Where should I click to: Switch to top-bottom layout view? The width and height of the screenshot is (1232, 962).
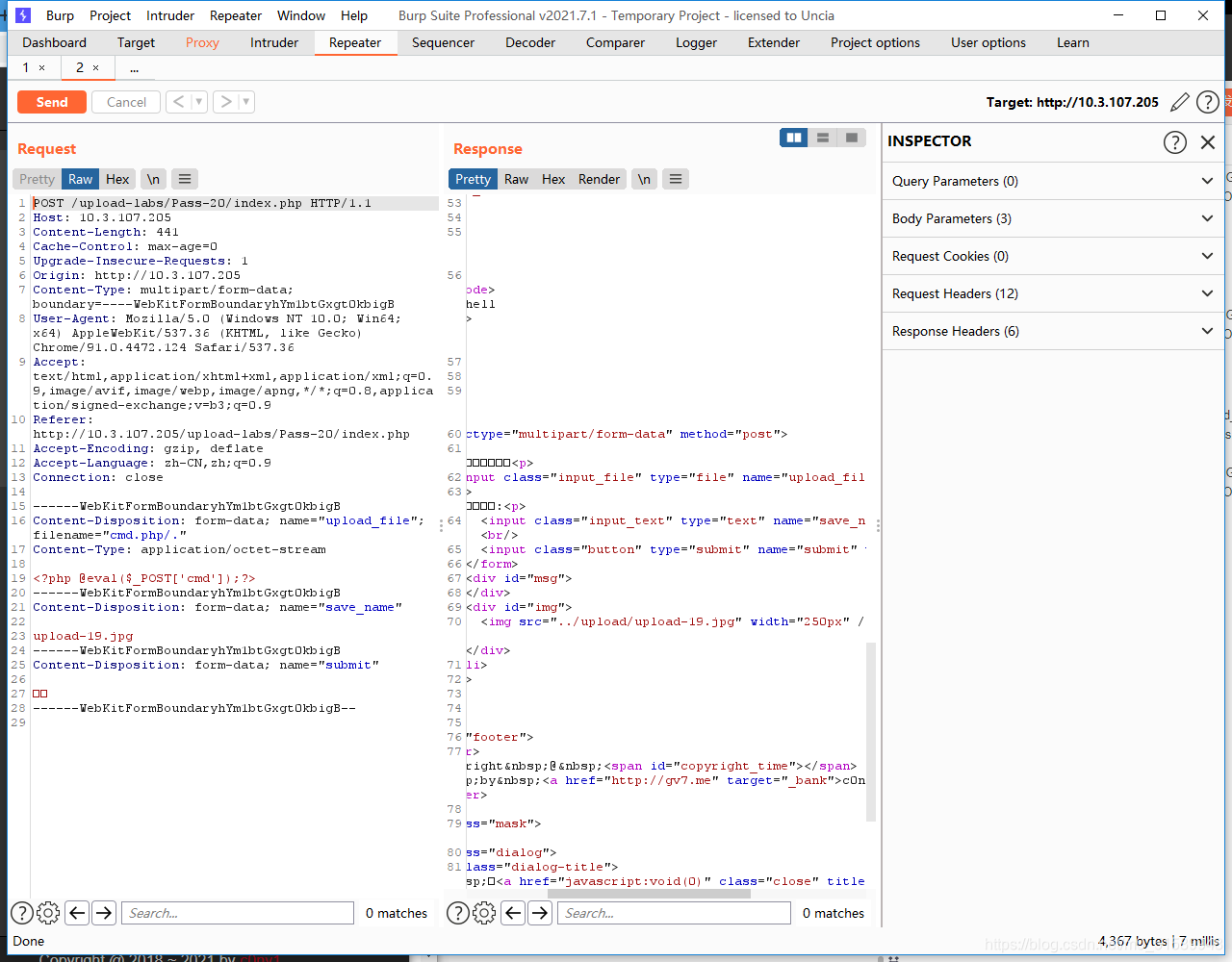[823, 138]
